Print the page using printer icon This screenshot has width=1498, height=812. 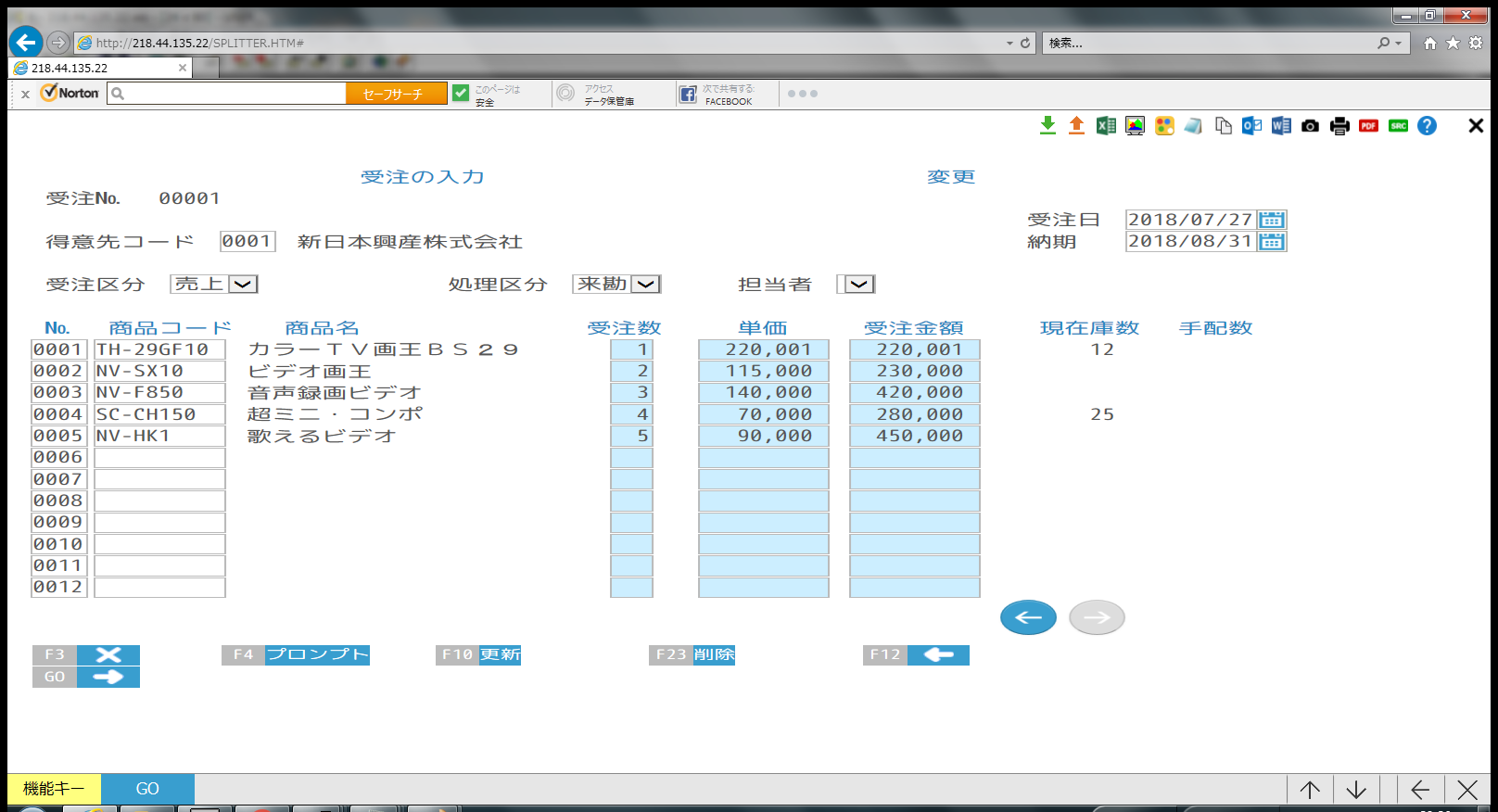click(x=1339, y=126)
